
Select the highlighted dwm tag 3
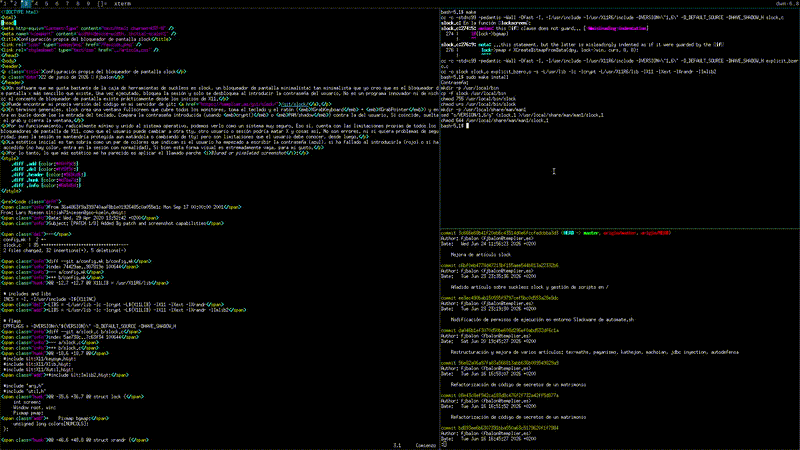[26, 3]
